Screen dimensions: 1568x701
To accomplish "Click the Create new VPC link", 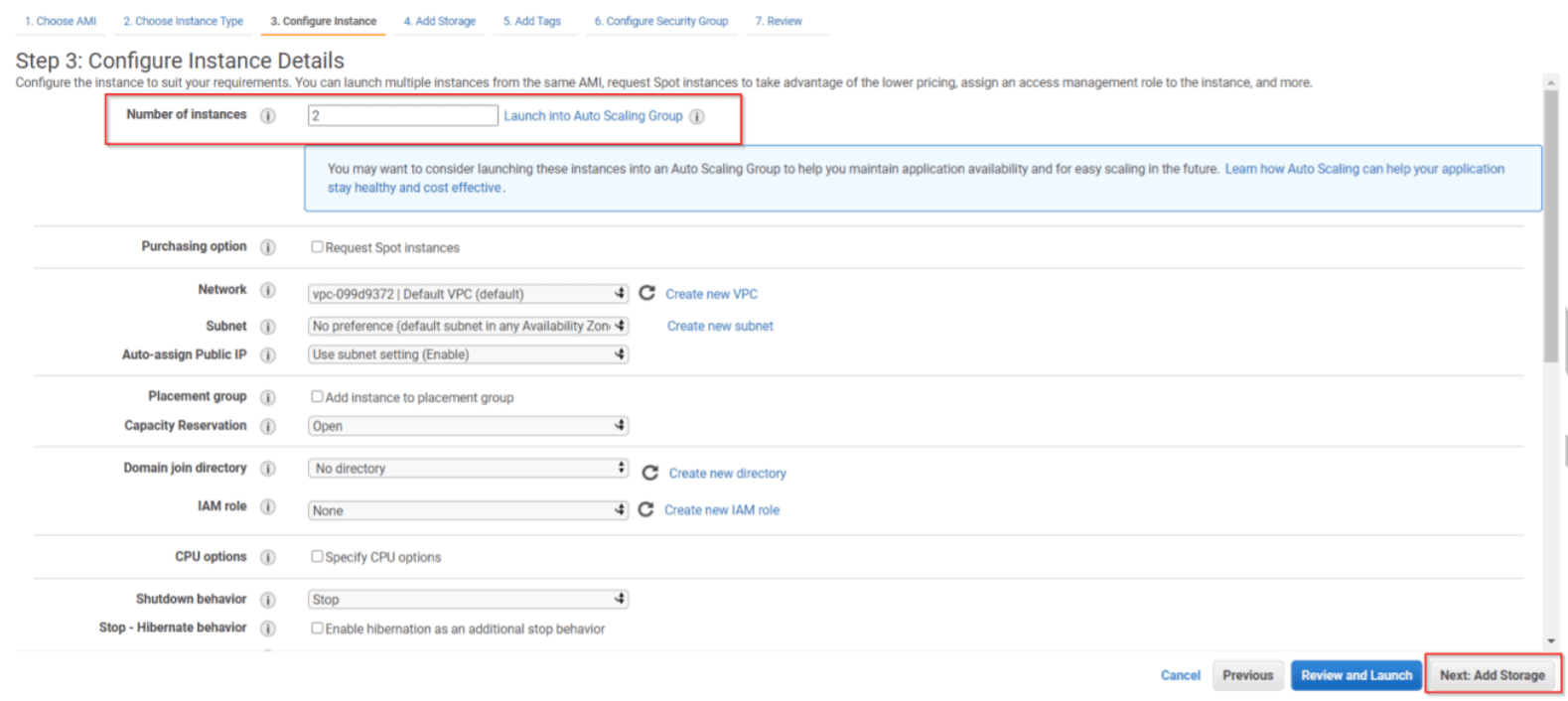I will [711, 294].
